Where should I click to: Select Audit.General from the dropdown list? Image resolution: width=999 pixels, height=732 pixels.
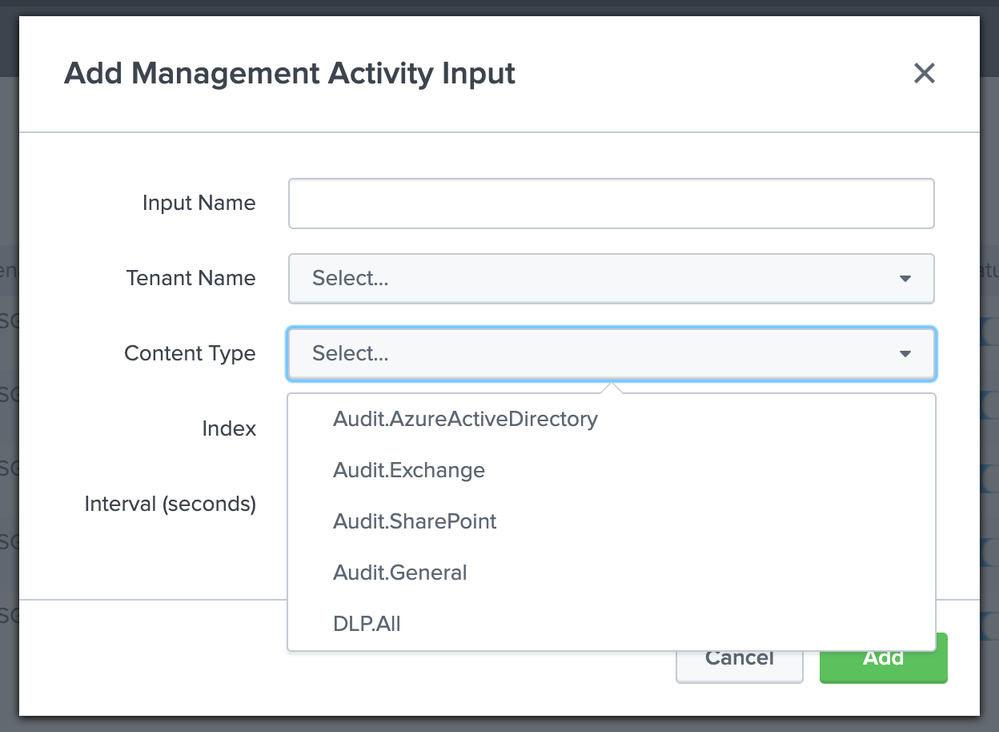400,573
